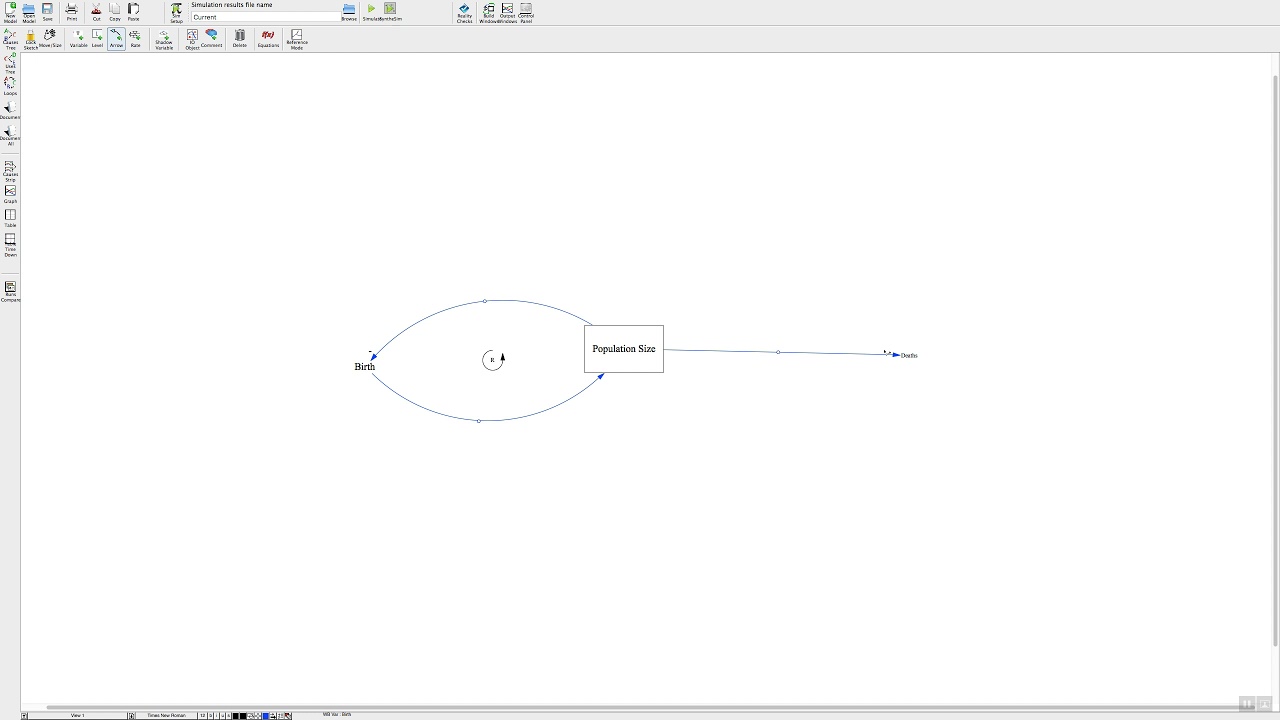The image size is (1280, 720).
Task: Paste from clipboard into sketch
Action: [133, 12]
